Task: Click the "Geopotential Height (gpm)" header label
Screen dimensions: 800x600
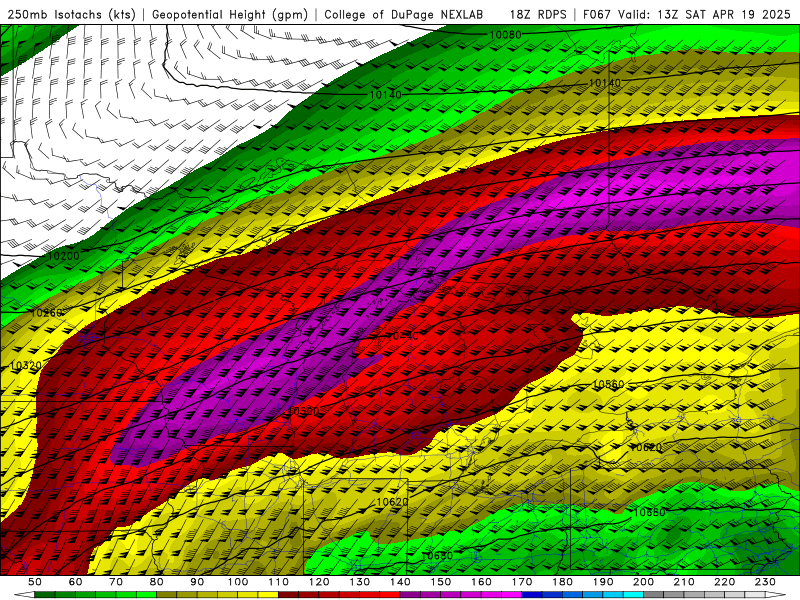Action: pos(230,15)
